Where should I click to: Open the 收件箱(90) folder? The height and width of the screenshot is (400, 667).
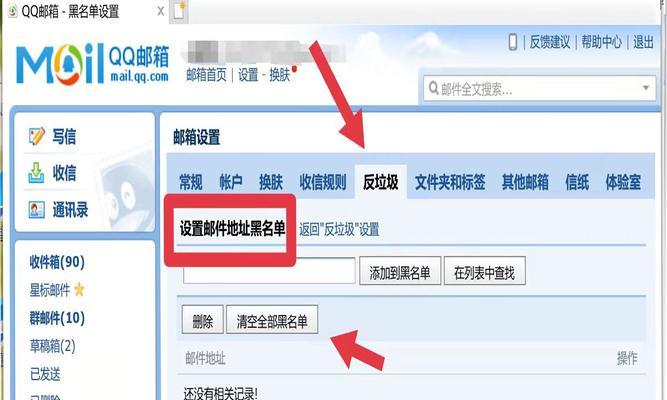coord(57,262)
